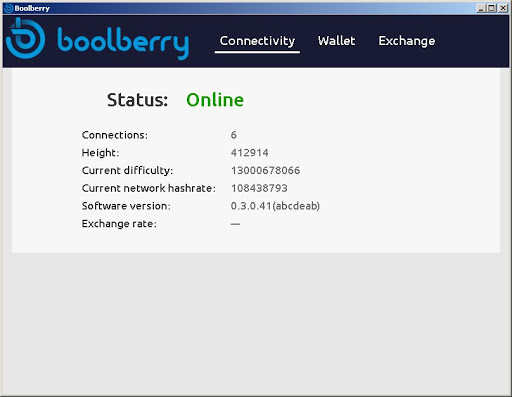The image size is (512, 397).
Task: Click the connections value 6
Action: click(234, 135)
